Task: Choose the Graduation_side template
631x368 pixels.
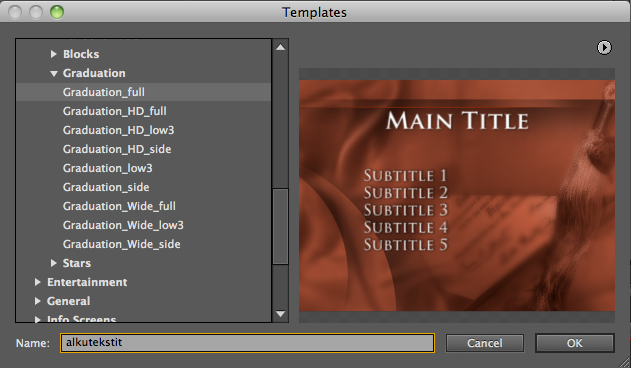Action: (x=144, y=187)
